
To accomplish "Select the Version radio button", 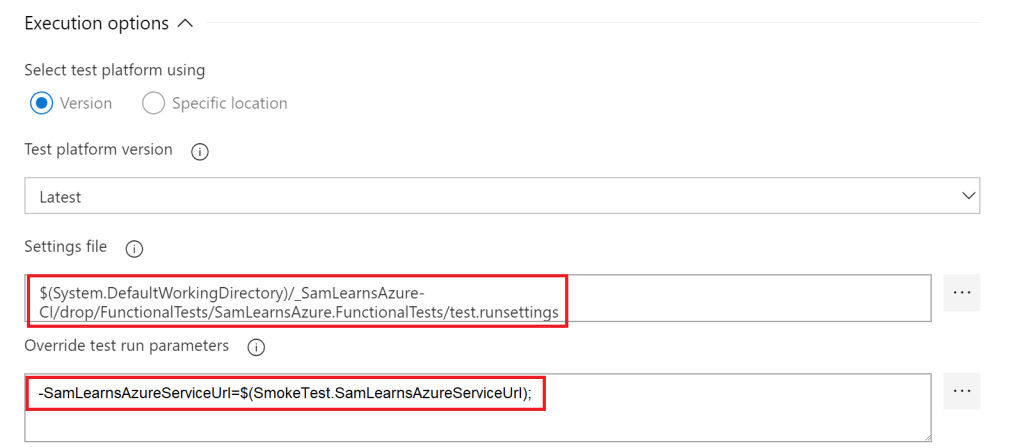I will (42, 103).
